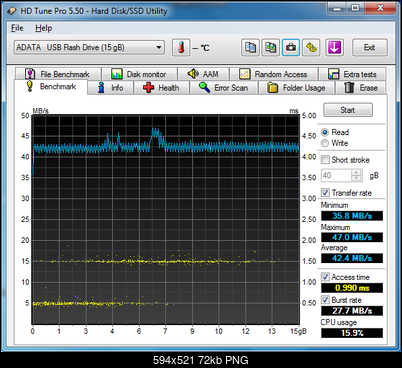This screenshot has height=368, width=402.
Task: Click the temperature thermometer icon
Action: (181, 47)
